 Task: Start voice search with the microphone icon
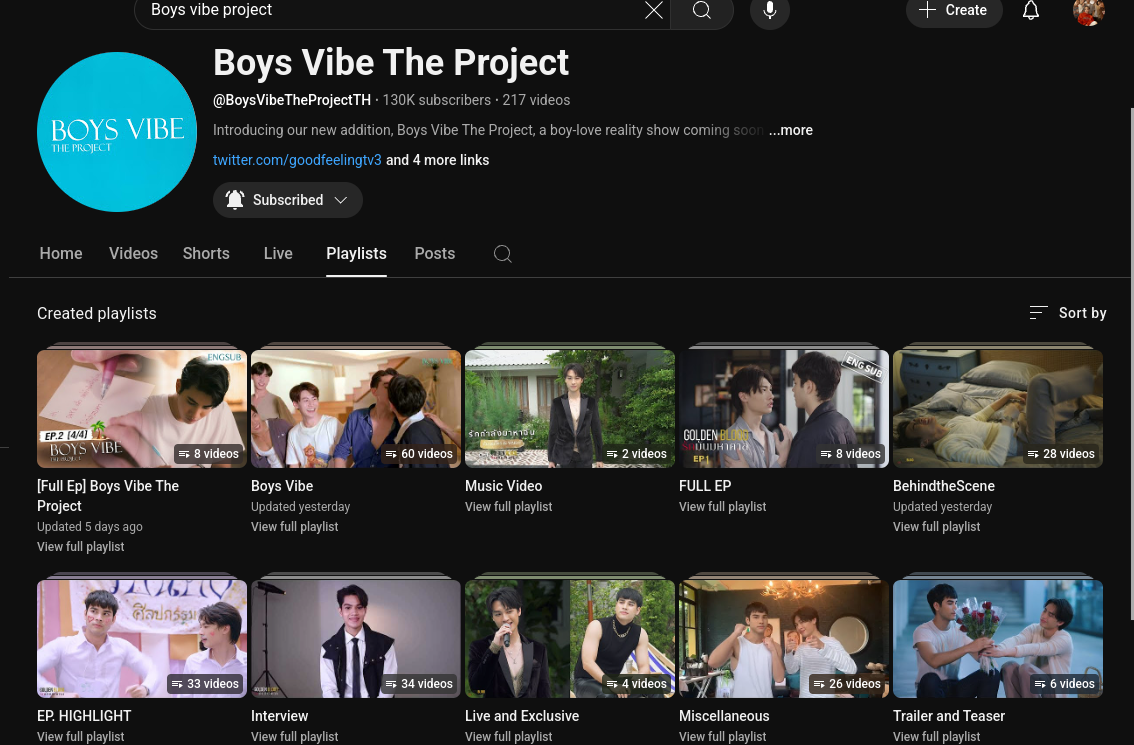[x=770, y=10]
